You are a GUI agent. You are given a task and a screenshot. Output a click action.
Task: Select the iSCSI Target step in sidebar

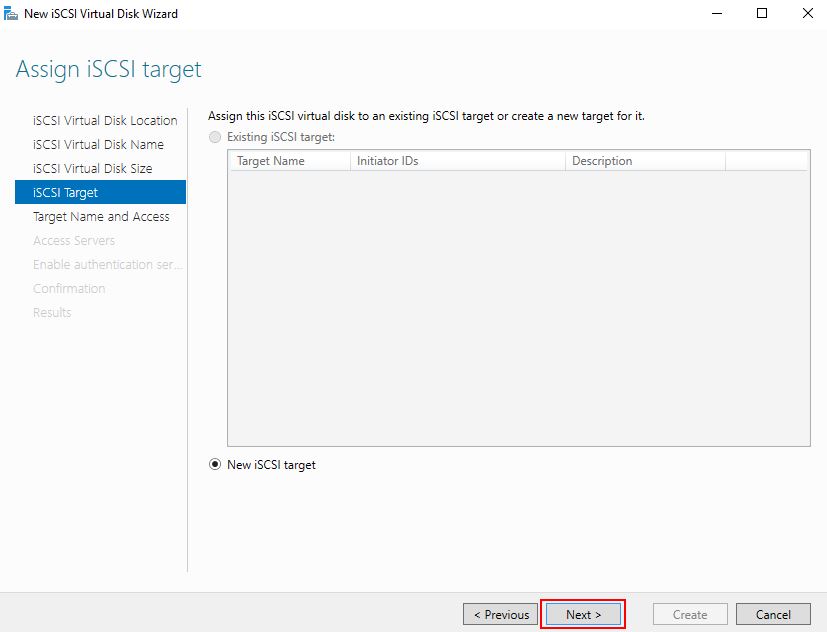click(x=100, y=192)
